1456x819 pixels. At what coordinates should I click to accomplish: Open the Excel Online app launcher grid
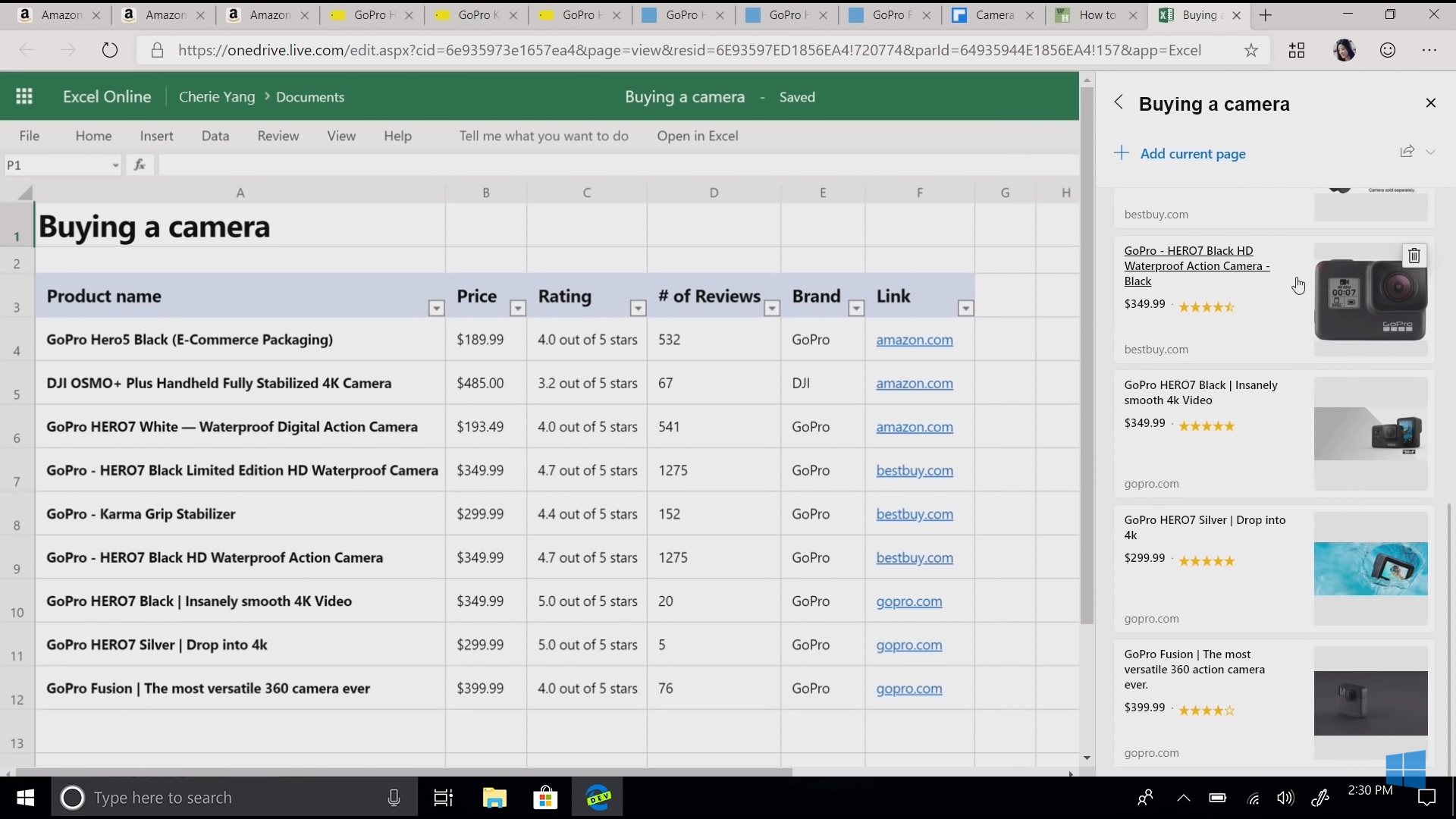[x=24, y=96]
